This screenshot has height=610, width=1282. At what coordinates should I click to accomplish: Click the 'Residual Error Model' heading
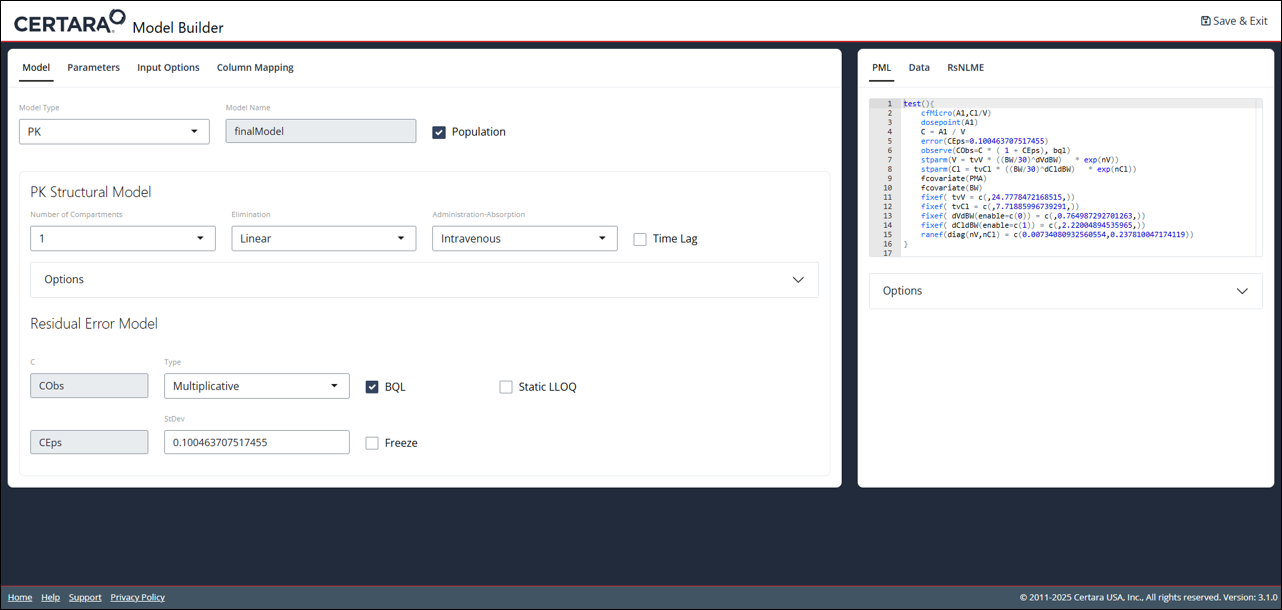tap(94, 324)
